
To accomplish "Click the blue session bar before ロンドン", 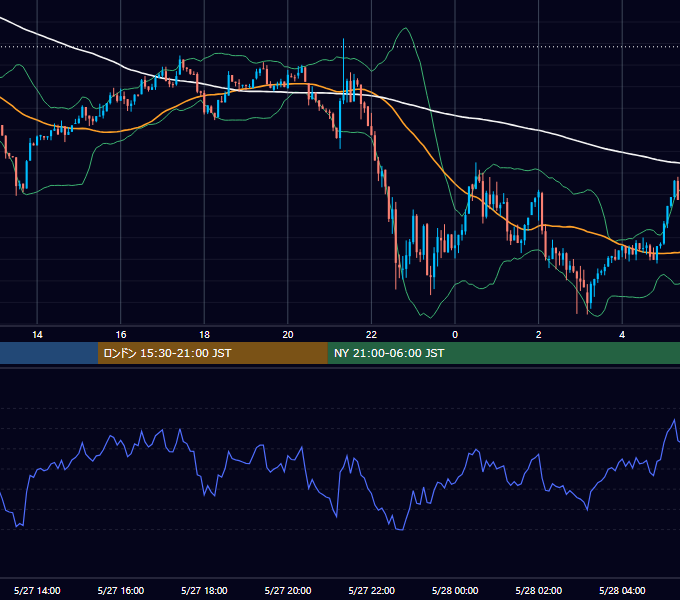I will (x=49, y=353).
